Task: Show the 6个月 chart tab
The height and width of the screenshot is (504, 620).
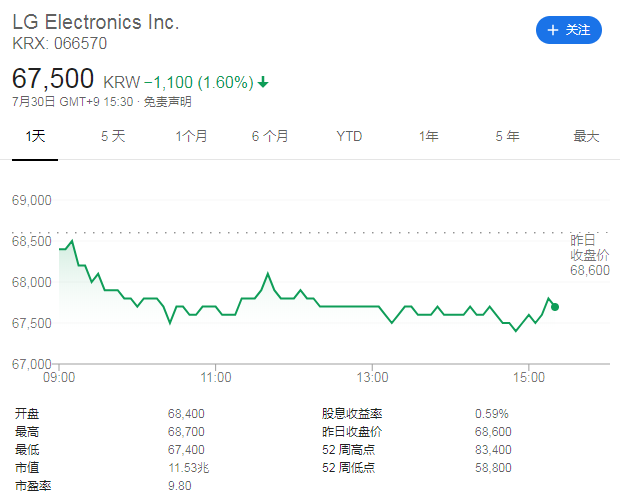Action: (270, 136)
